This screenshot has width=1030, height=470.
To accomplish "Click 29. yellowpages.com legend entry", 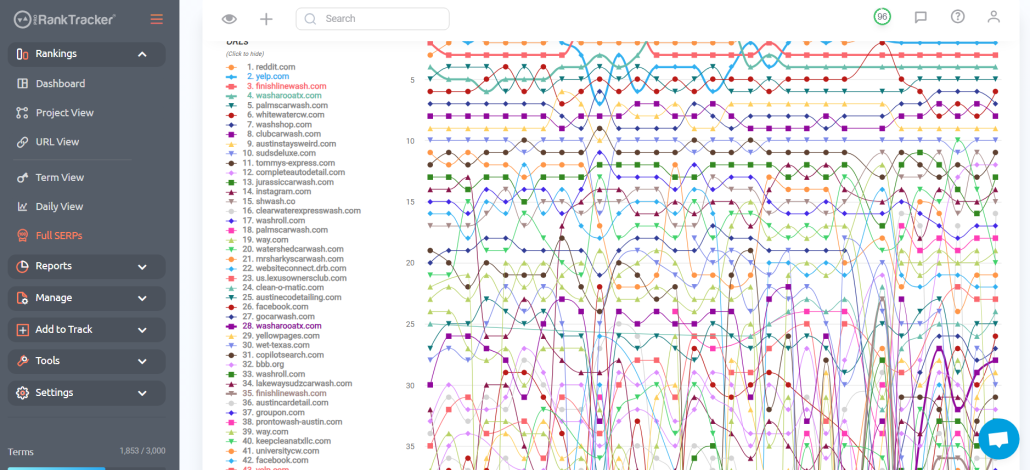I will pos(273,335).
